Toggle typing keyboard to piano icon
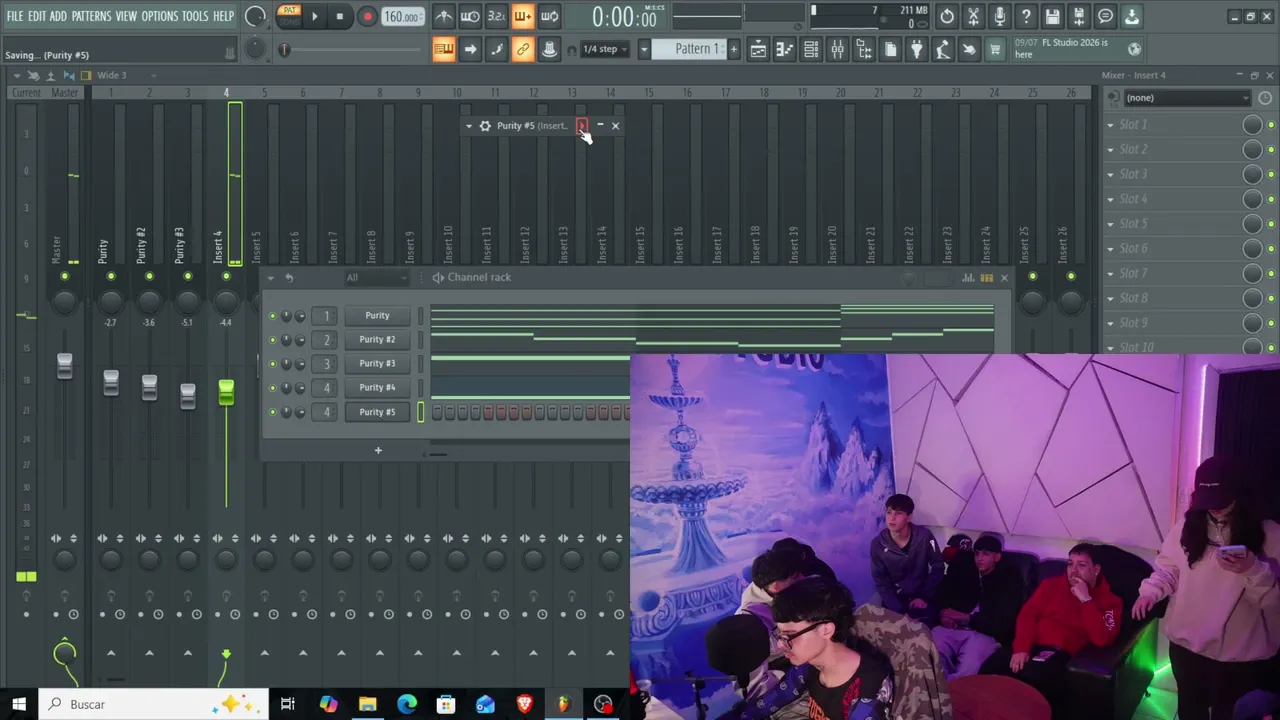Image resolution: width=1280 pixels, height=720 pixels. point(444,49)
